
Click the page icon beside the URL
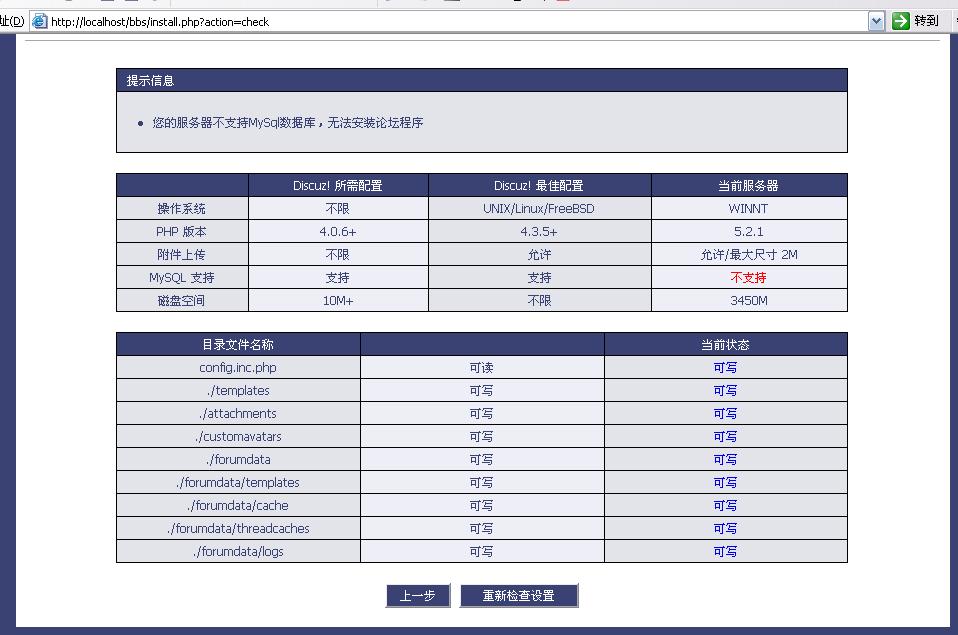39,21
